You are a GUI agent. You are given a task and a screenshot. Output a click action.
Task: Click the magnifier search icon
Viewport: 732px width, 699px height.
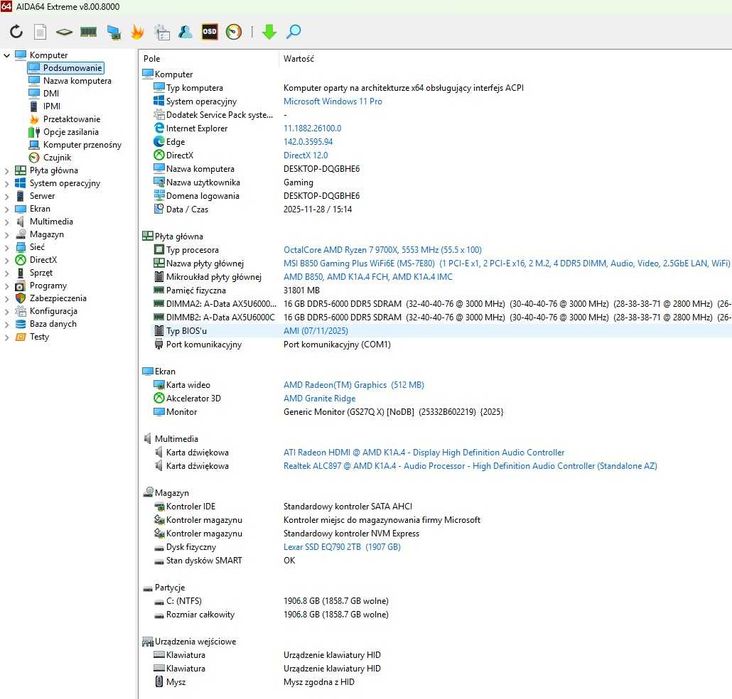(294, 32)
